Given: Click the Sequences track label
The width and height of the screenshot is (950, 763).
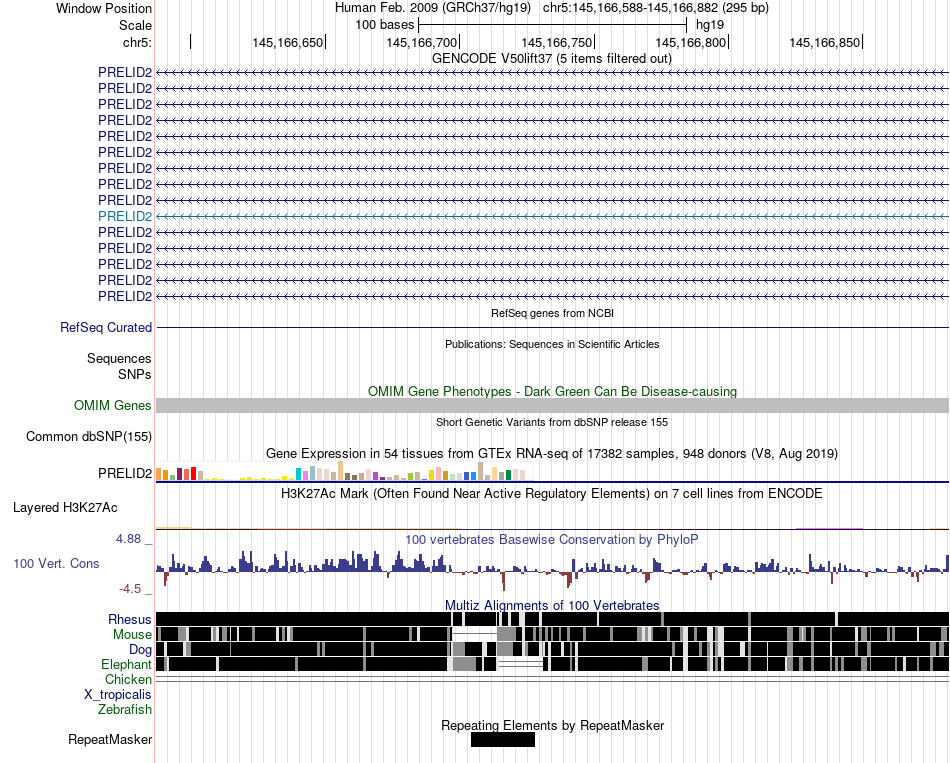Looking at the screenshot, I should click(x=119, y=358).
